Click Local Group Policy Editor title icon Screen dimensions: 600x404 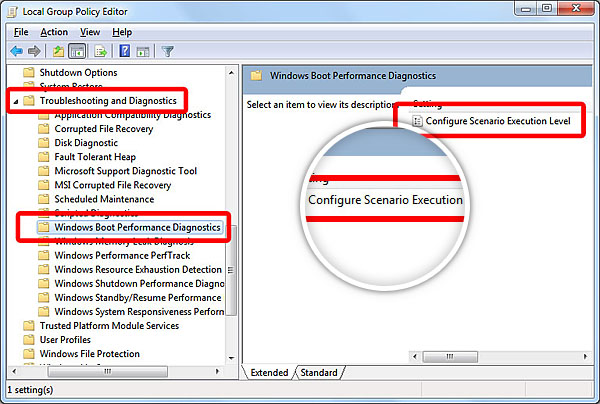[x=13, y=12]
